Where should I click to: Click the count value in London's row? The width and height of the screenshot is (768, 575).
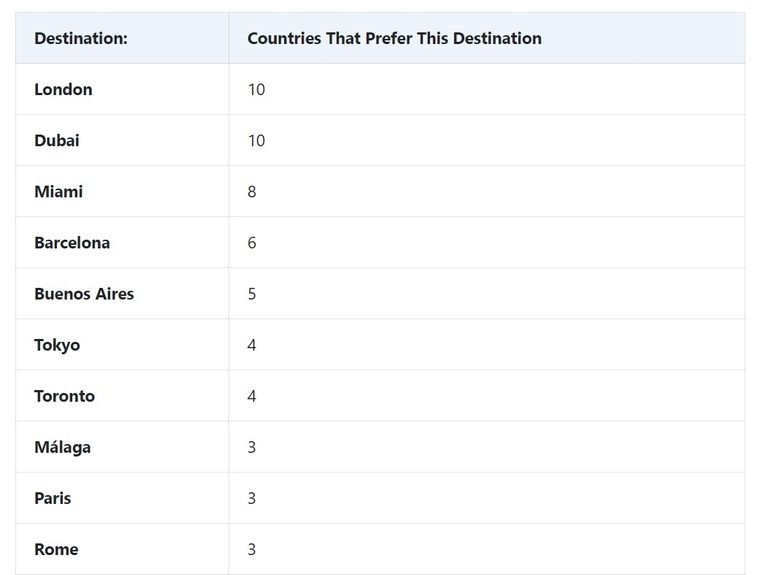(256, 90)
